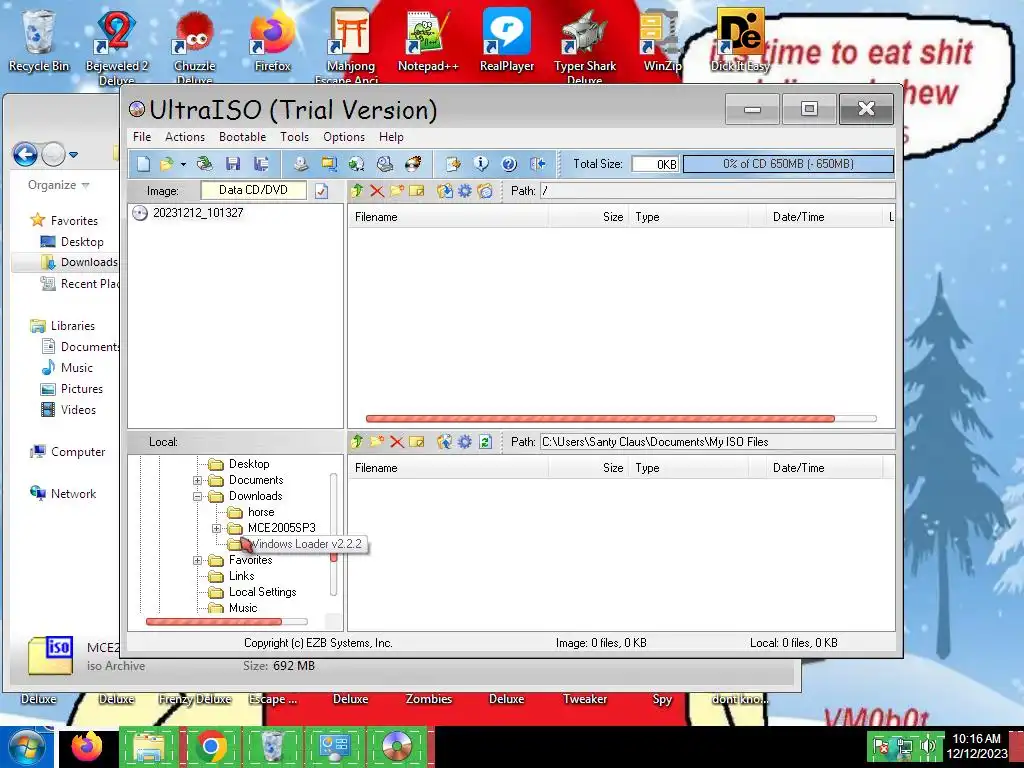Expand the Documents folder in Local tree
Screen dimensions: 1024x768
(x=197, y=481)
